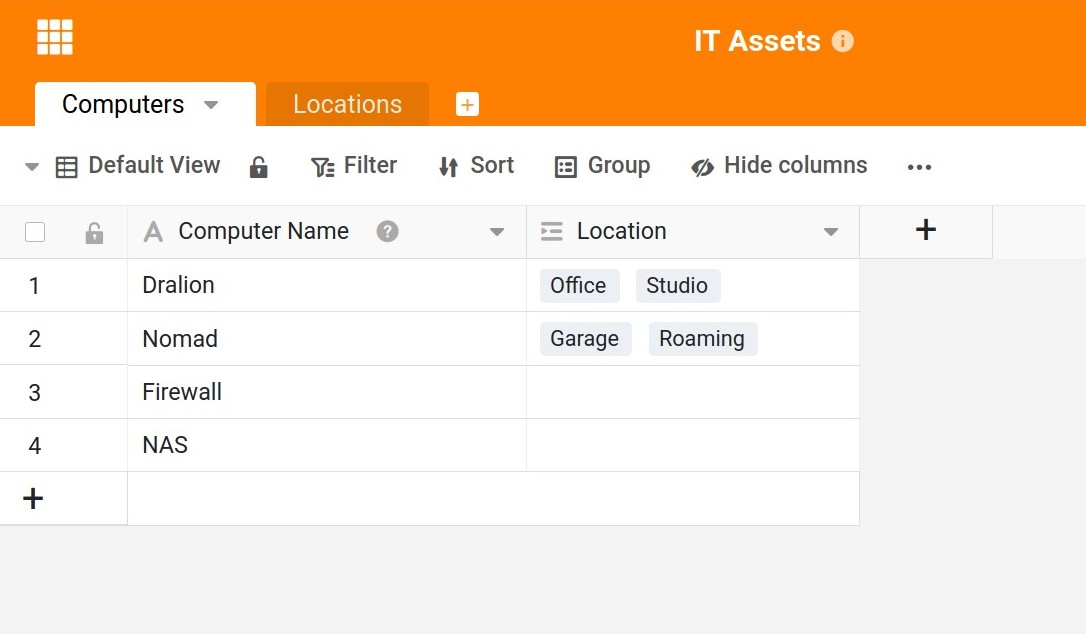
Task: Open Computer Name column dropdown
Action: point(496,232)
